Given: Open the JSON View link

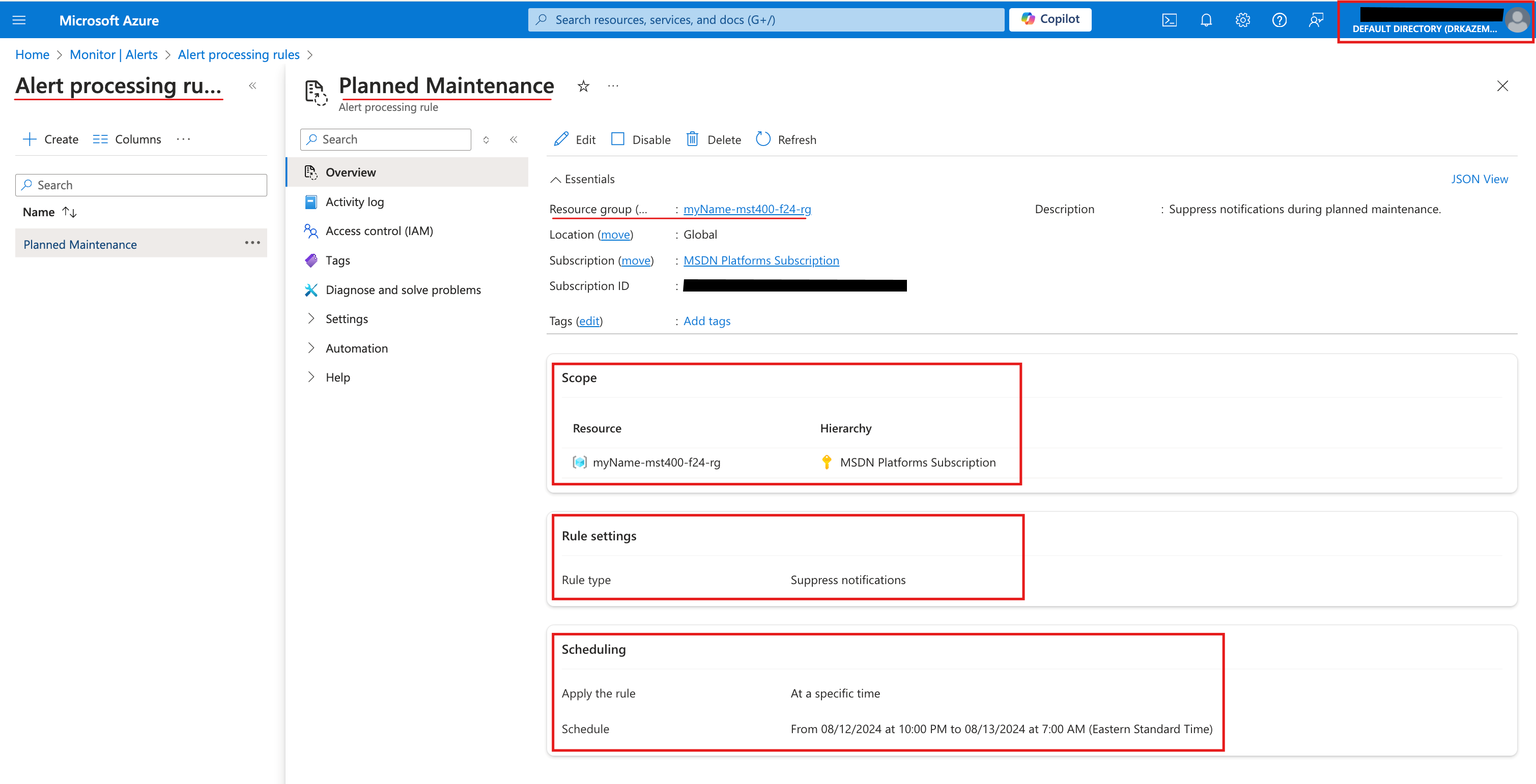Looking at the screenshot, I should (x=1480, y=180).
